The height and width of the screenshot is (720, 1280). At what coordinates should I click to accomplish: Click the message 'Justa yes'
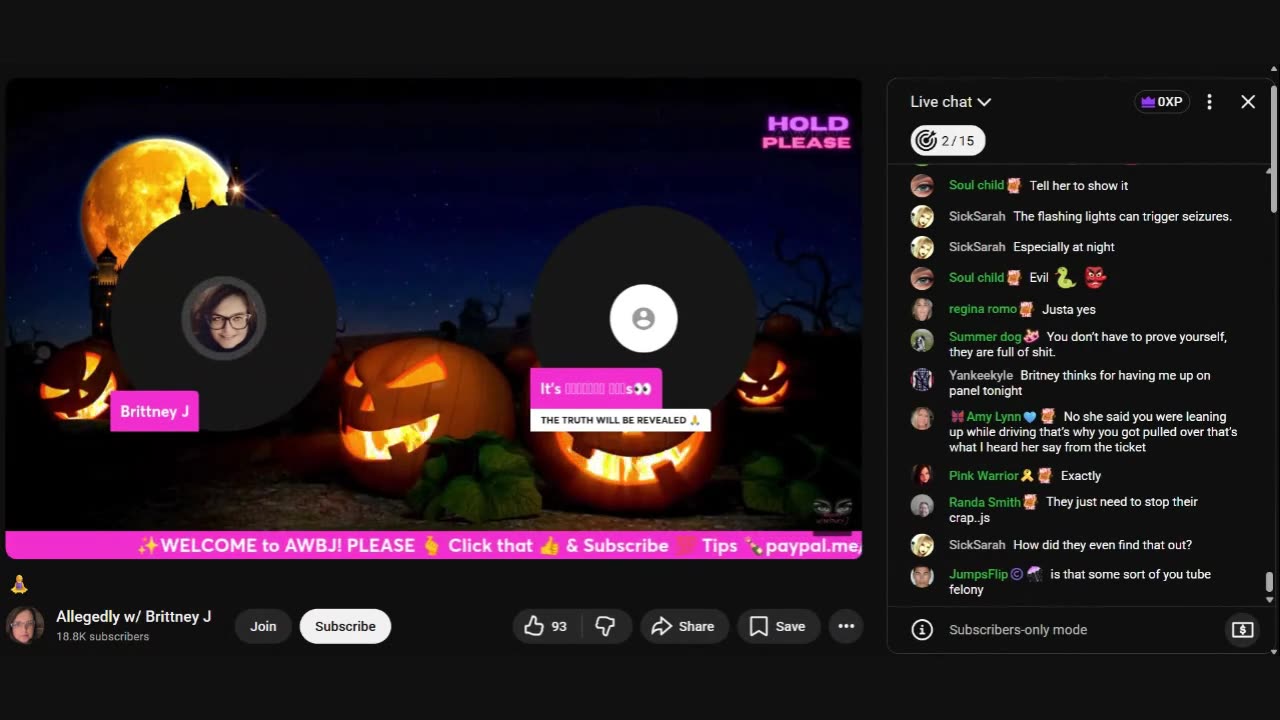point(1069,310)
